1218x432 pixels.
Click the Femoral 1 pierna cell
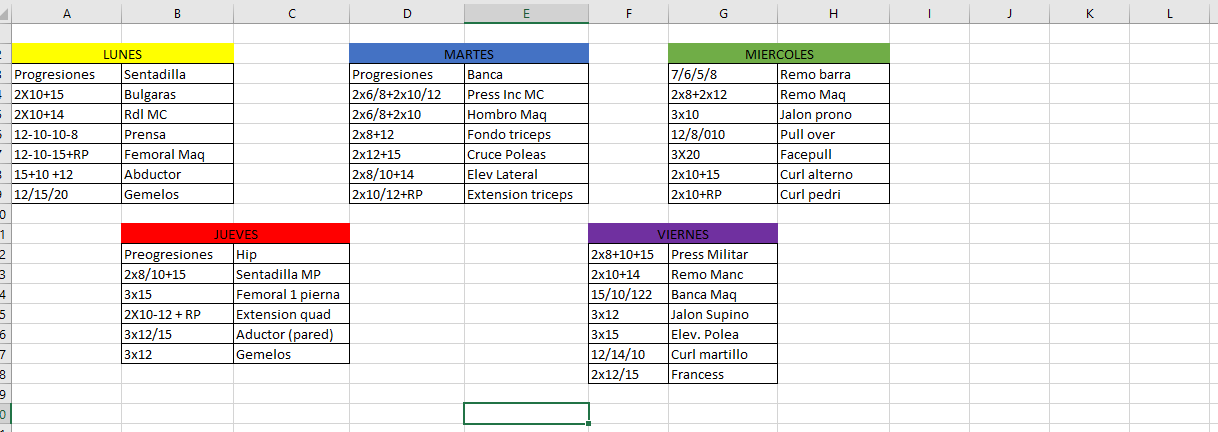(x=292, y=294)
